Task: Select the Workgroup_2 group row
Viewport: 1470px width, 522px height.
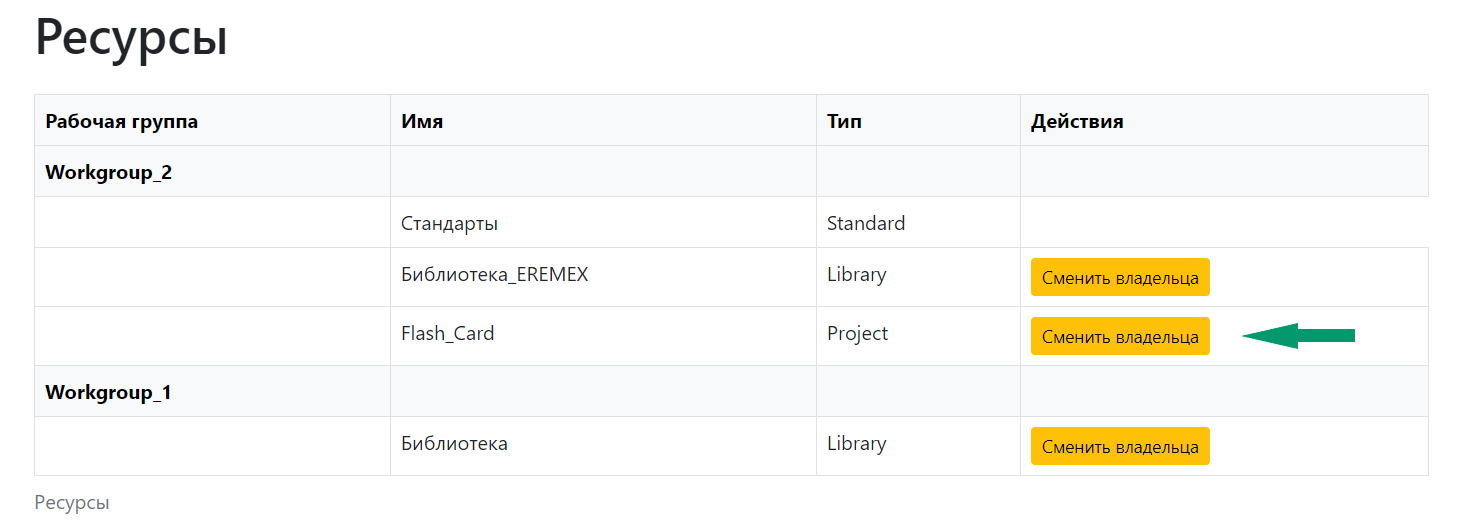Action: pos(109,172)
